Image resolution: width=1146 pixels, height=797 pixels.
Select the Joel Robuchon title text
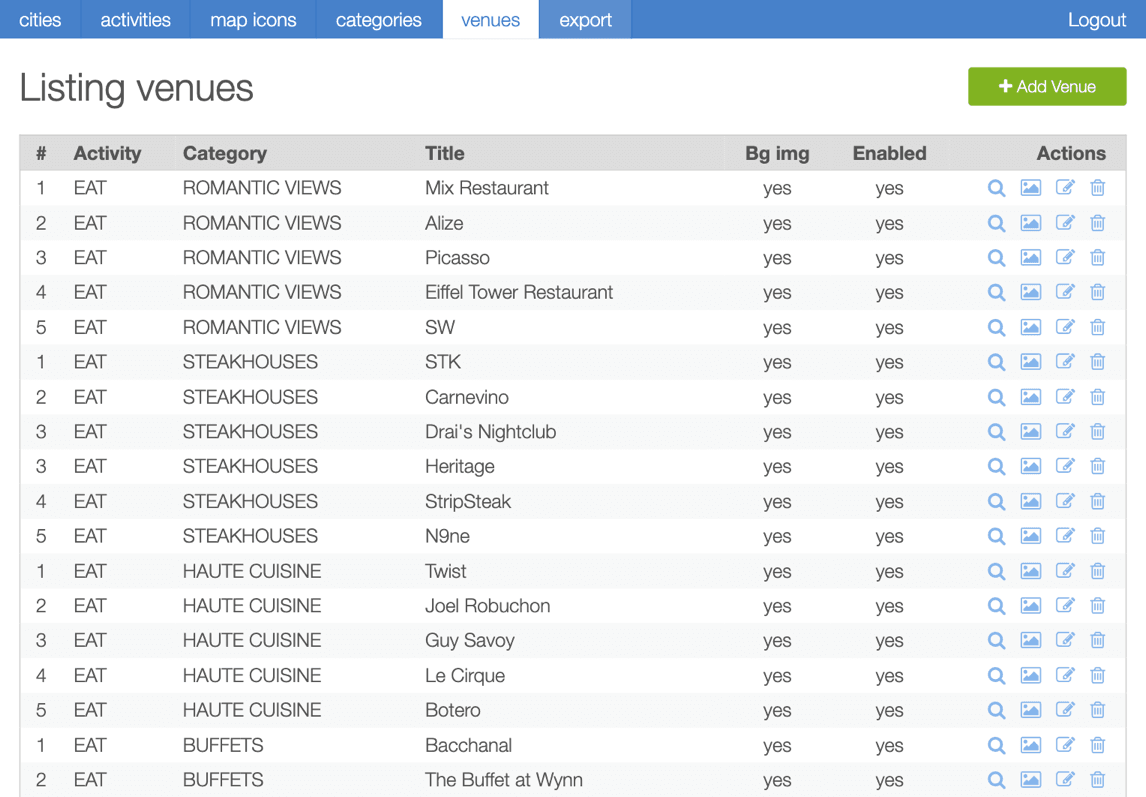487,606
